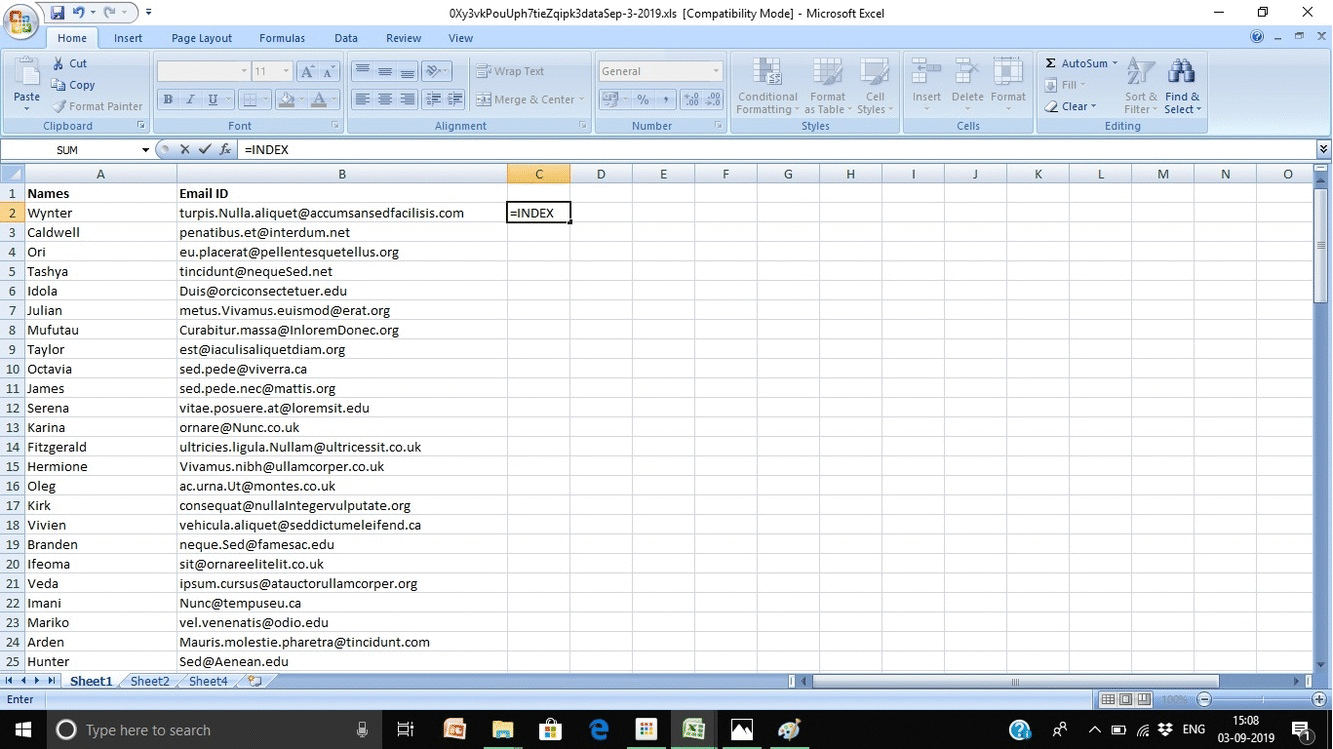This screenshot has height=749, width=1333.
Task: Click the taskbar search box
Action: (x=212, y=730)
